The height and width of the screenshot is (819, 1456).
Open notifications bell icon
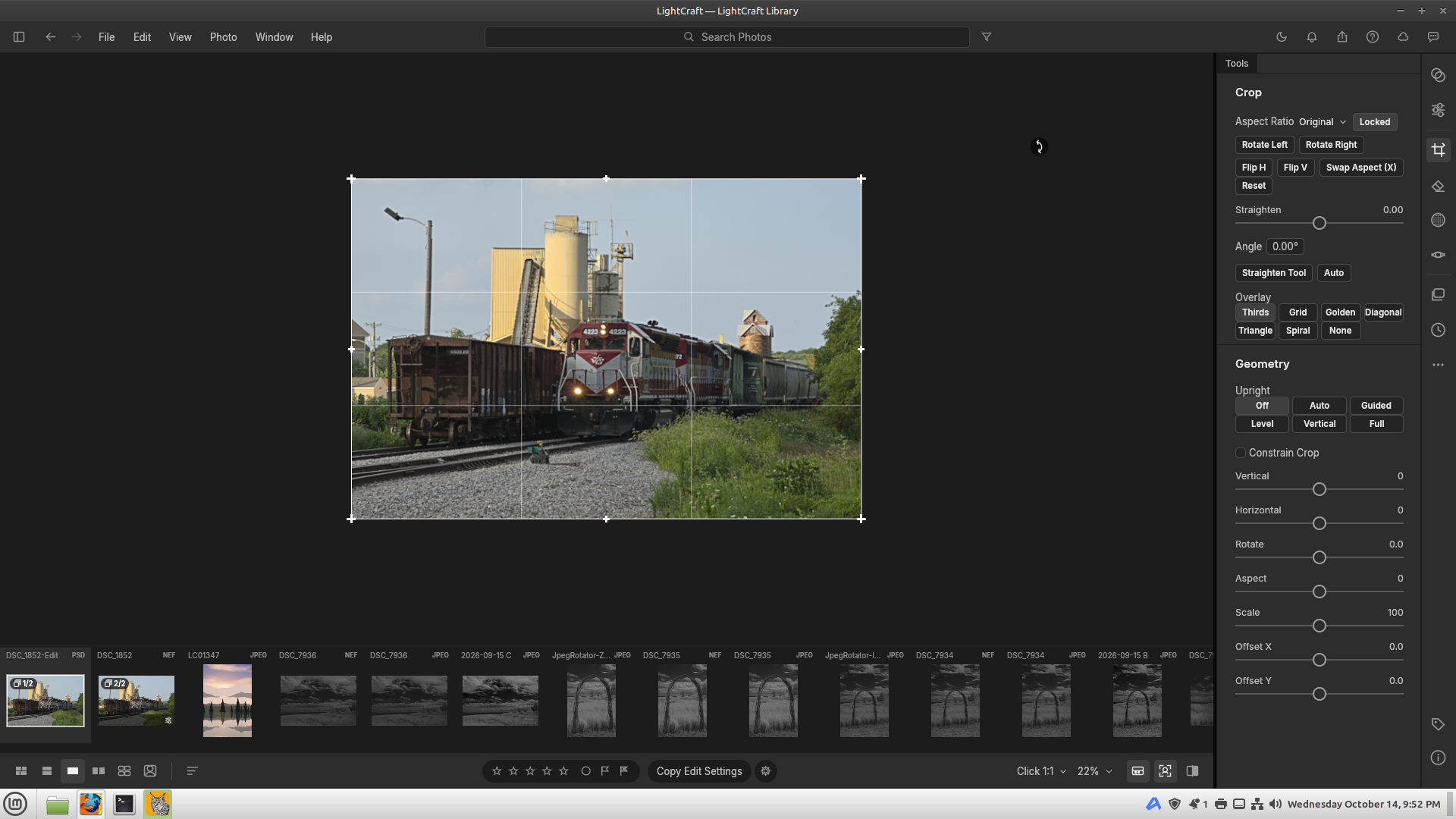tap(1312, 36)
